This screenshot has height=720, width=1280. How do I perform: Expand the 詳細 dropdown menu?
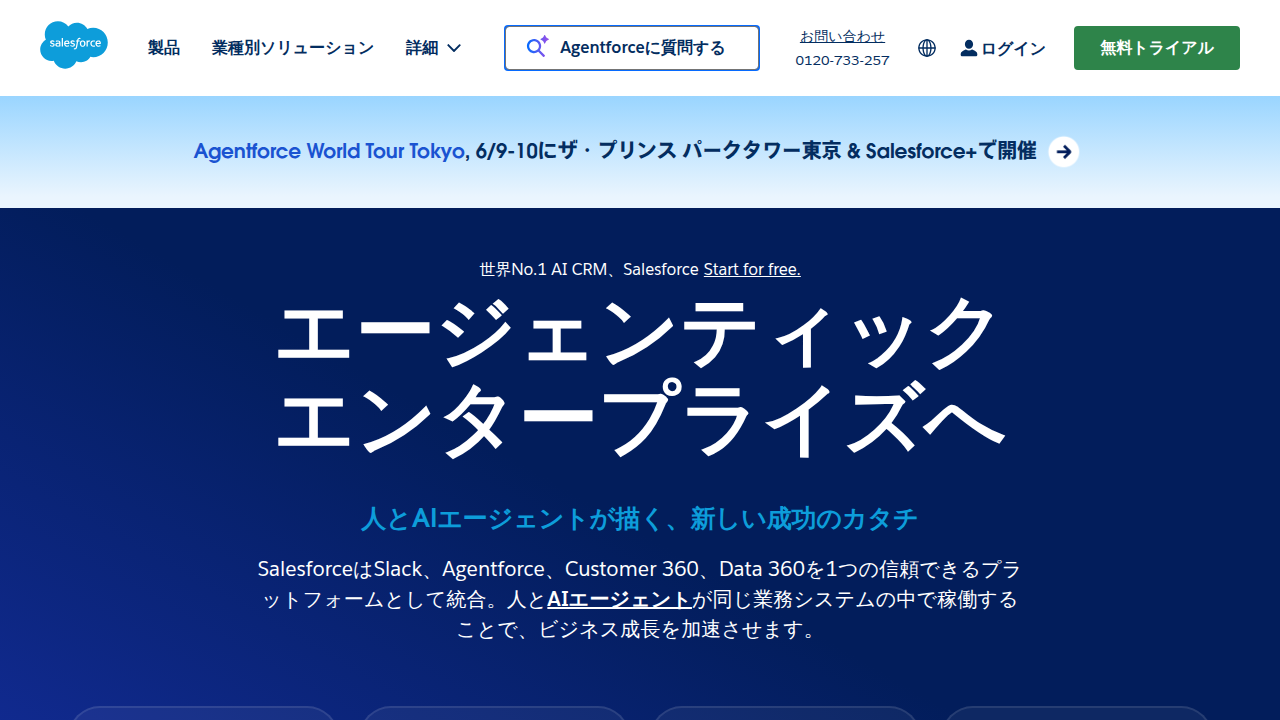(434, 48)
